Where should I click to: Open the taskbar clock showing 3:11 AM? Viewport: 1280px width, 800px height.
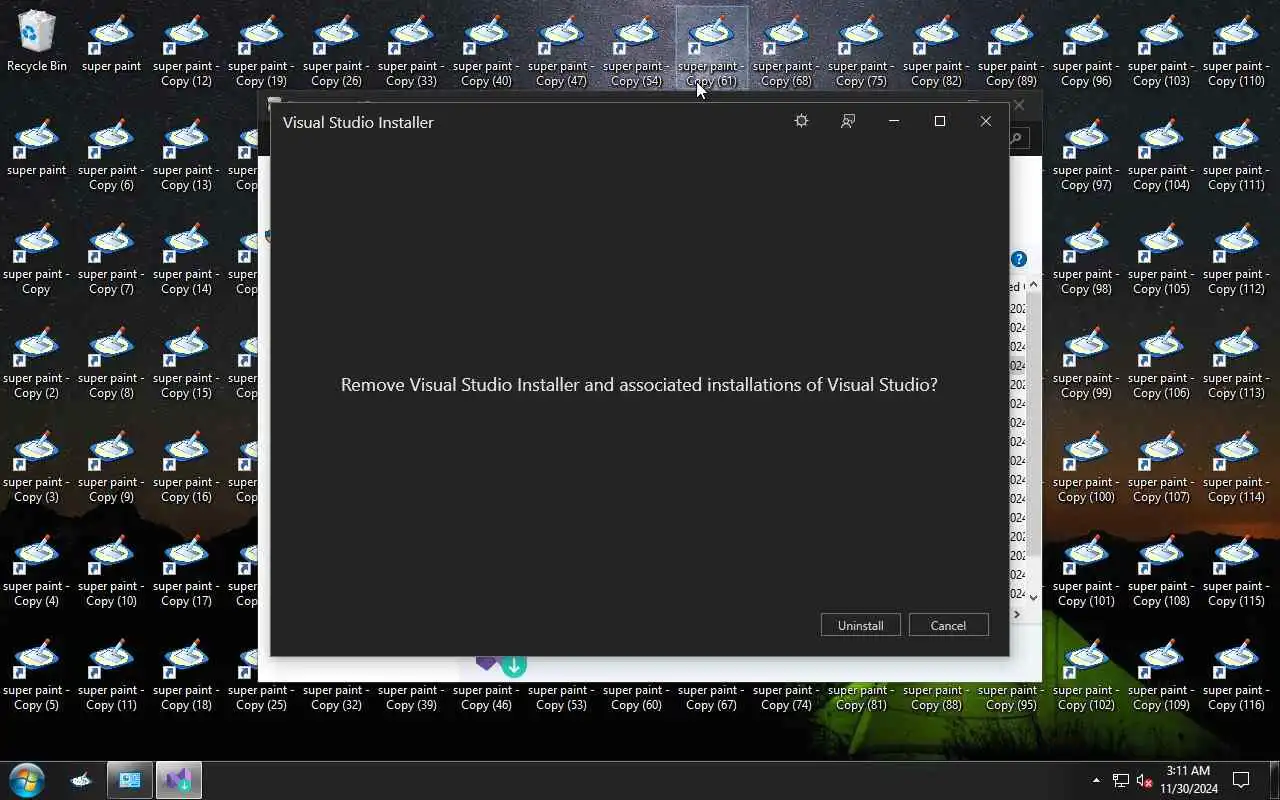pyautogui.click(x=1188, y=780)
